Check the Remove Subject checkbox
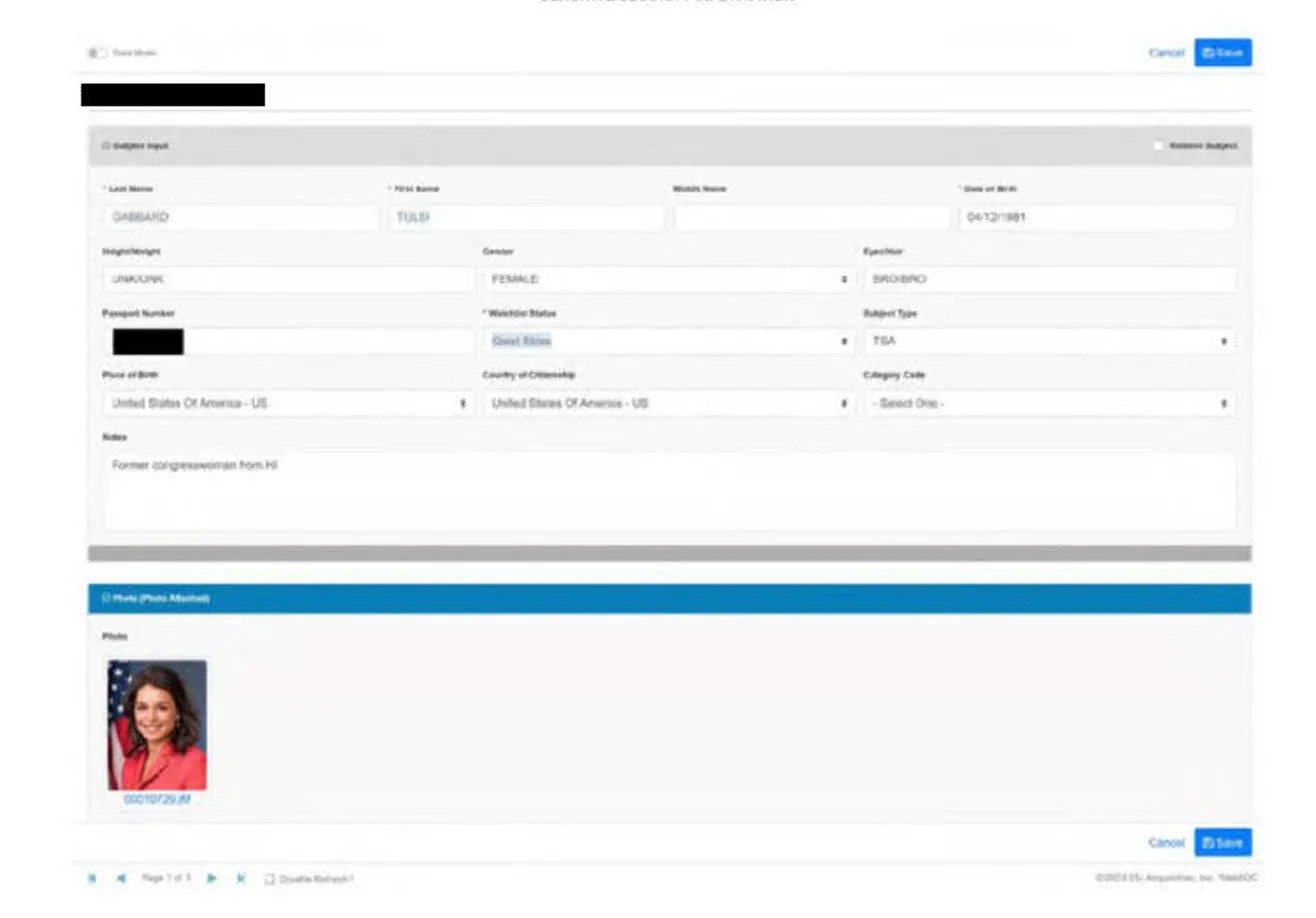 1158,146
